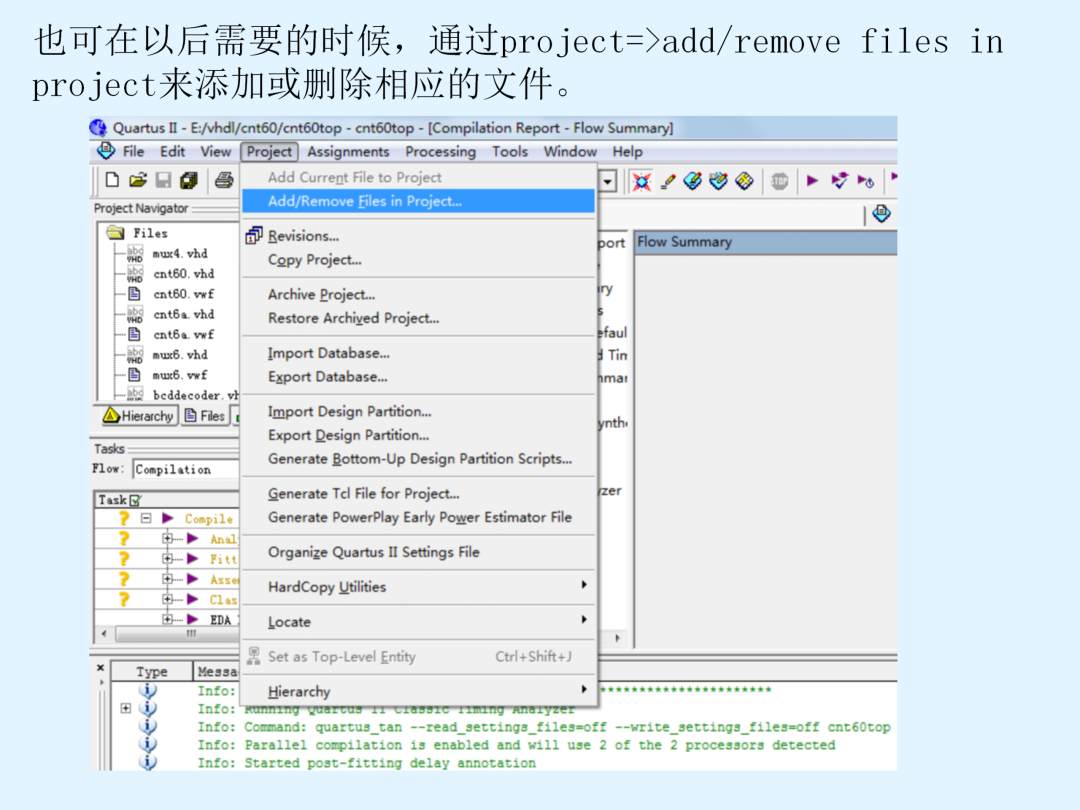
Task: Click the Print toolbar icon
Action: [x=223, y=180]
